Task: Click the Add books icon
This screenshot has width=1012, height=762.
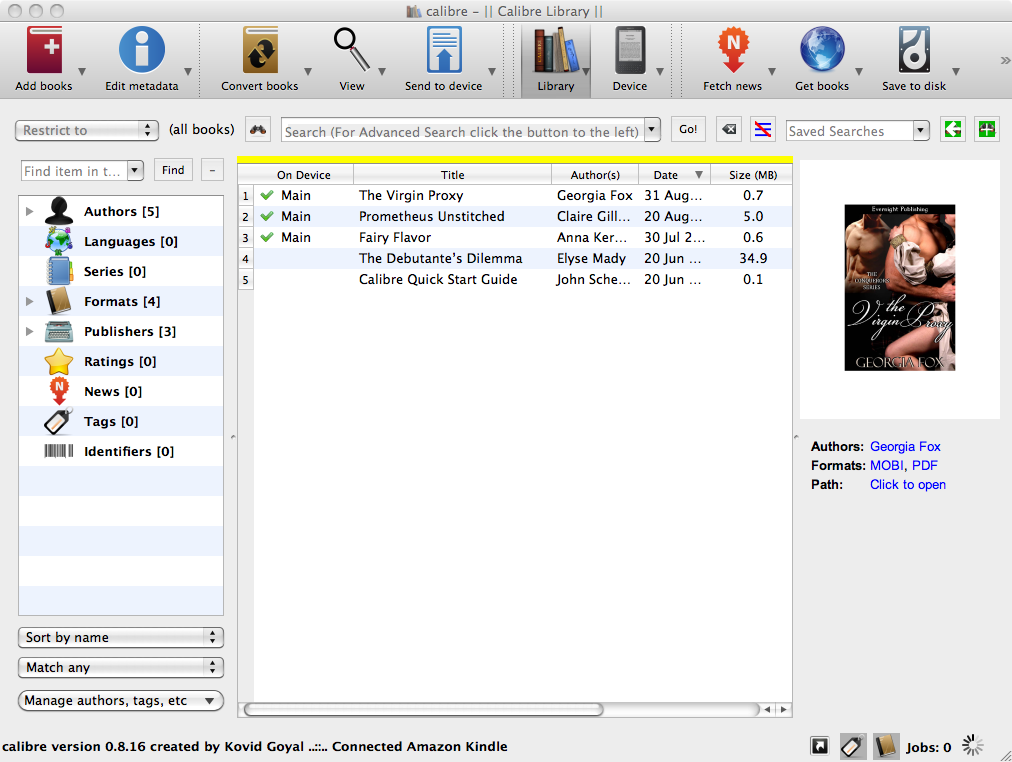Action: [44, 51]
